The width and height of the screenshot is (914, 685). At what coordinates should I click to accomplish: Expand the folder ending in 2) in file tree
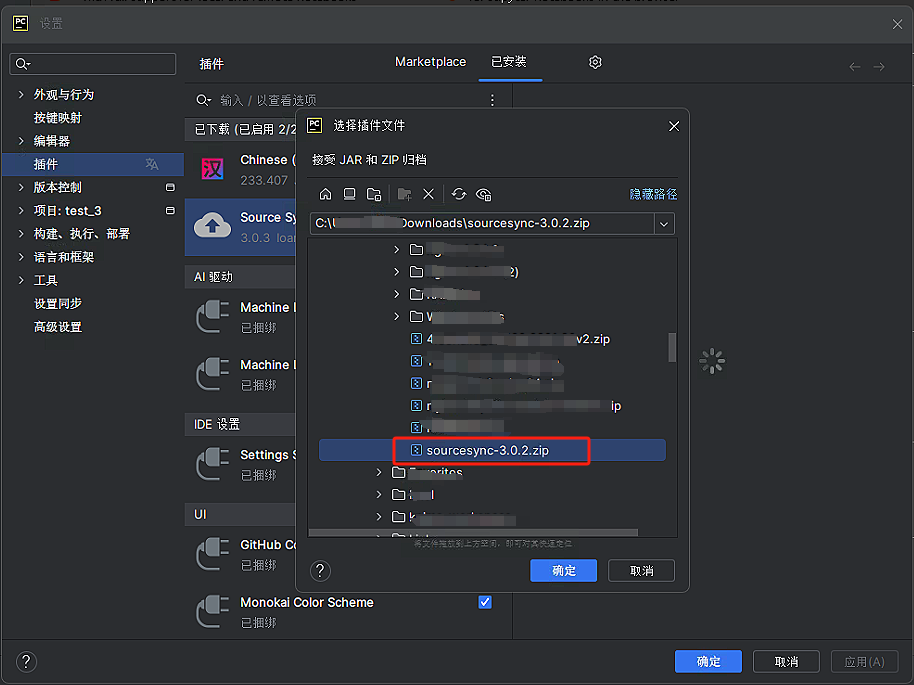pyautogui.click(x=396, y=272)
